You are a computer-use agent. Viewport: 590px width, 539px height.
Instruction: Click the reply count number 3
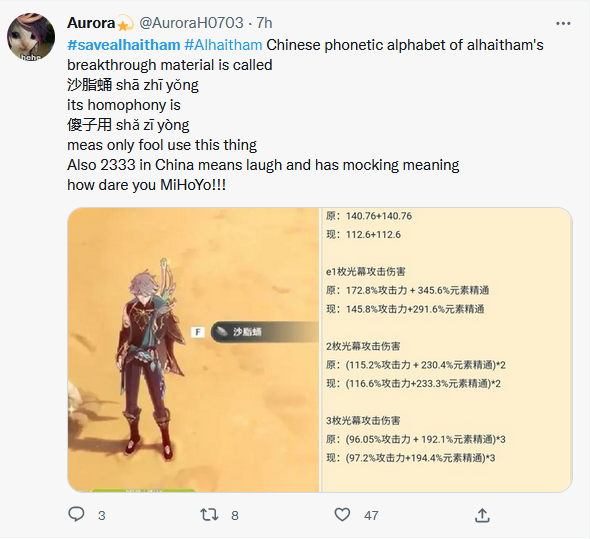tap(102, 515)
